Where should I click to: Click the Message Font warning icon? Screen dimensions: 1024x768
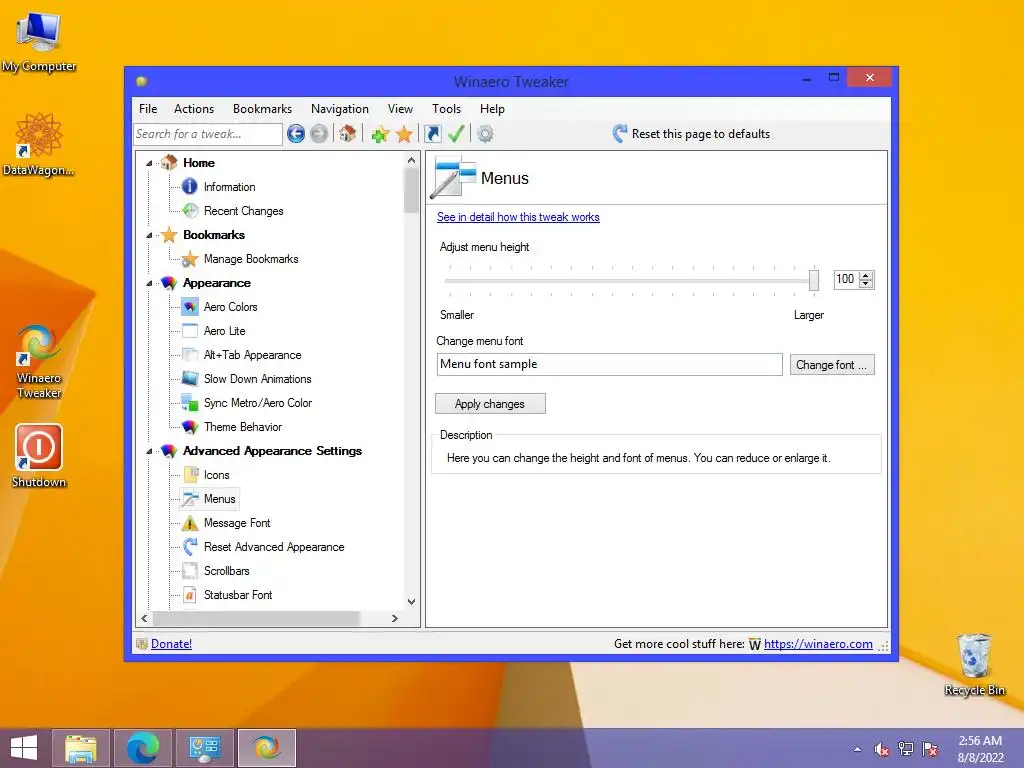[x=190, y=523]
